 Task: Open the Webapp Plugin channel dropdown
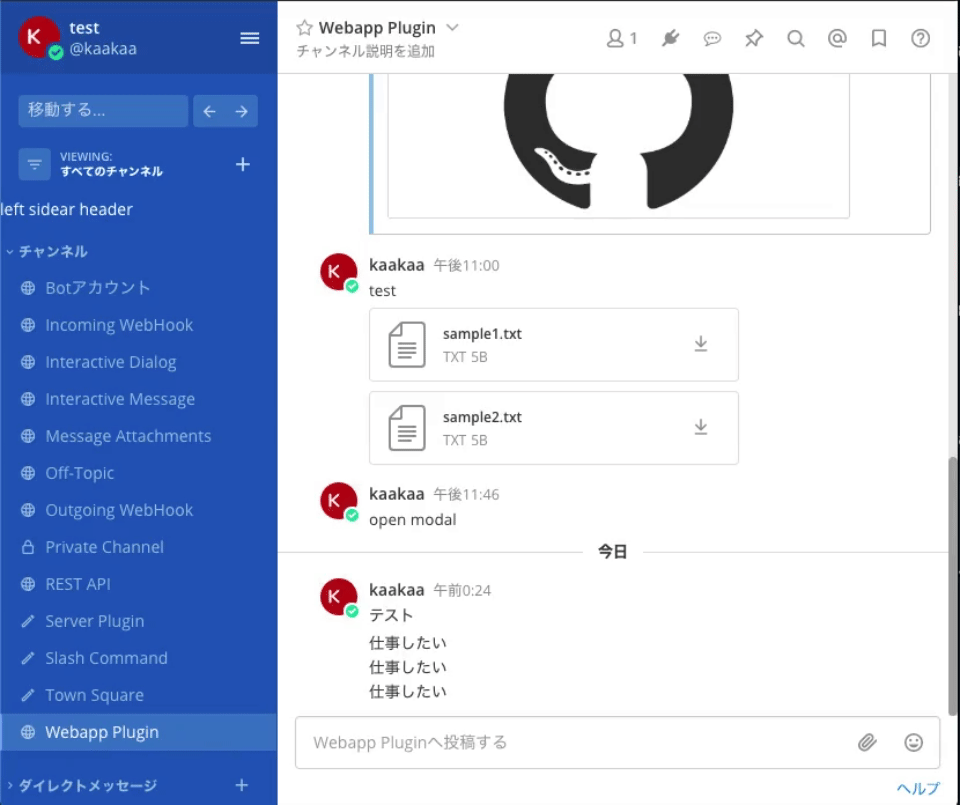point(452,28)
